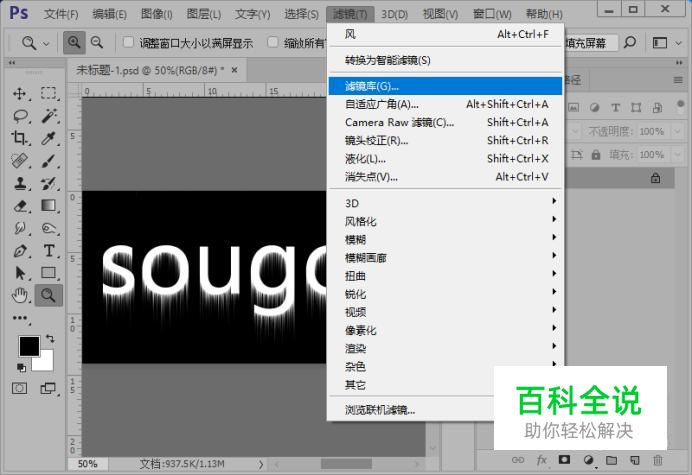This screenshot has height=475, width=692.
Task: Create new layer icon
Action: click(635, 460)
